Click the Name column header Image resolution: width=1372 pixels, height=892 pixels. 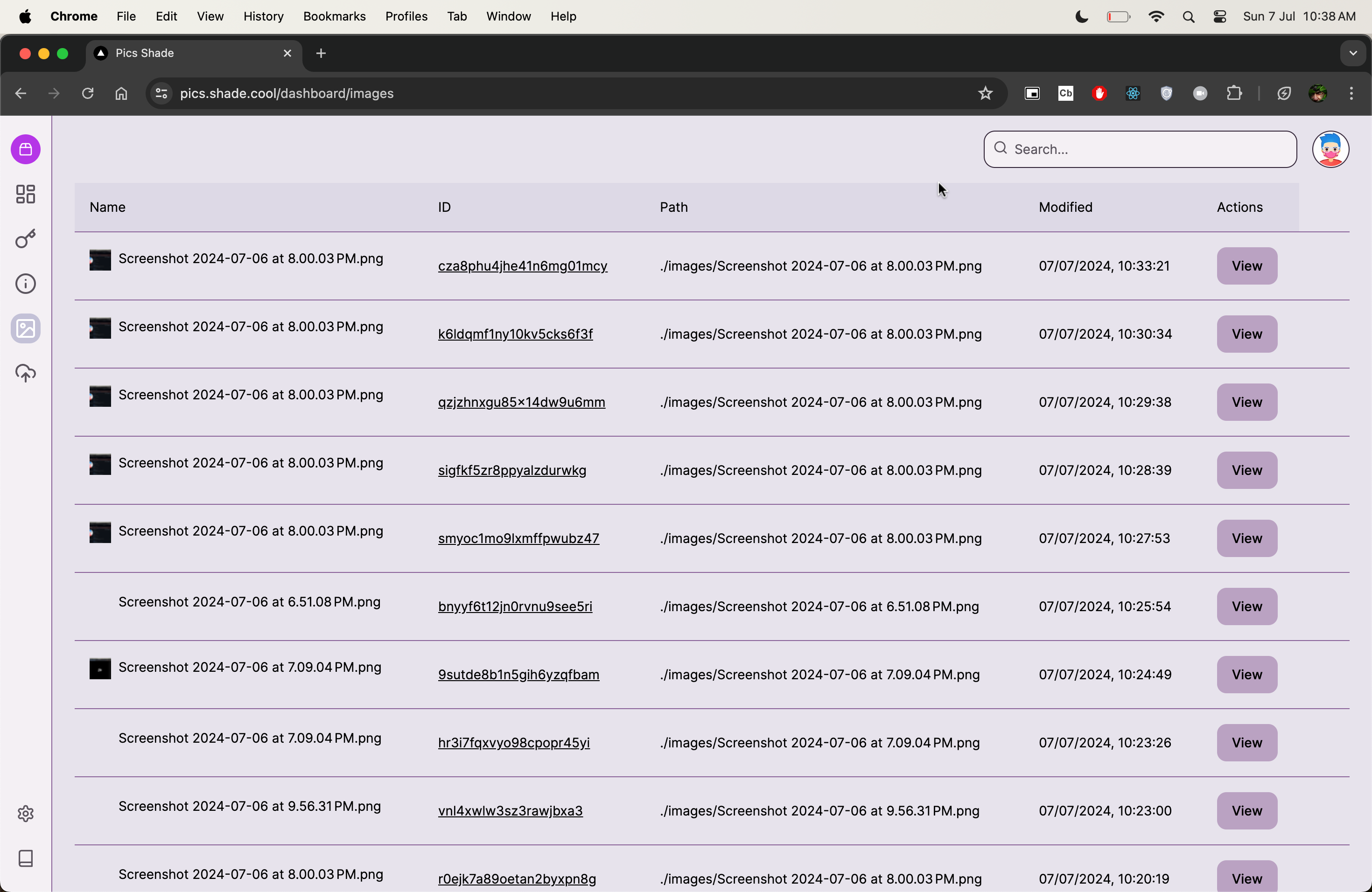107,208
